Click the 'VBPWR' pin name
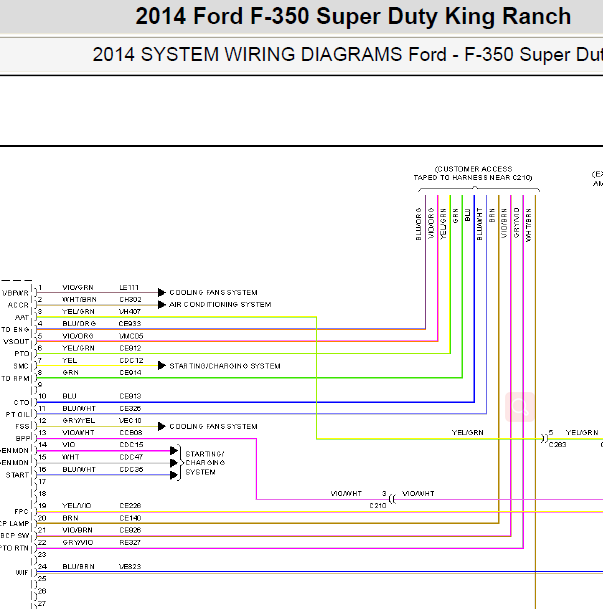Screen dimensions: 603x609 pyautogui.click(x=16, y=293)
